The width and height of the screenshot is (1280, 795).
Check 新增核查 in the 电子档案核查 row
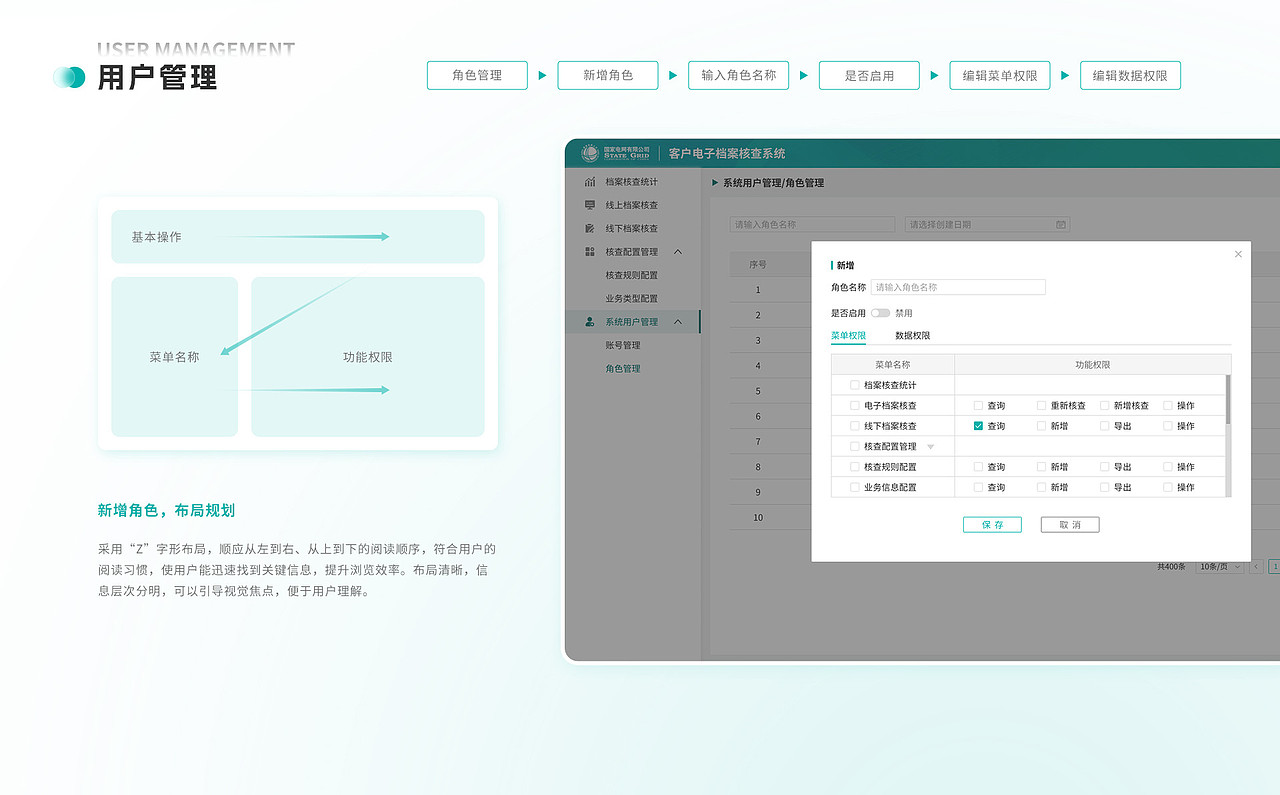click(1104, 406)
